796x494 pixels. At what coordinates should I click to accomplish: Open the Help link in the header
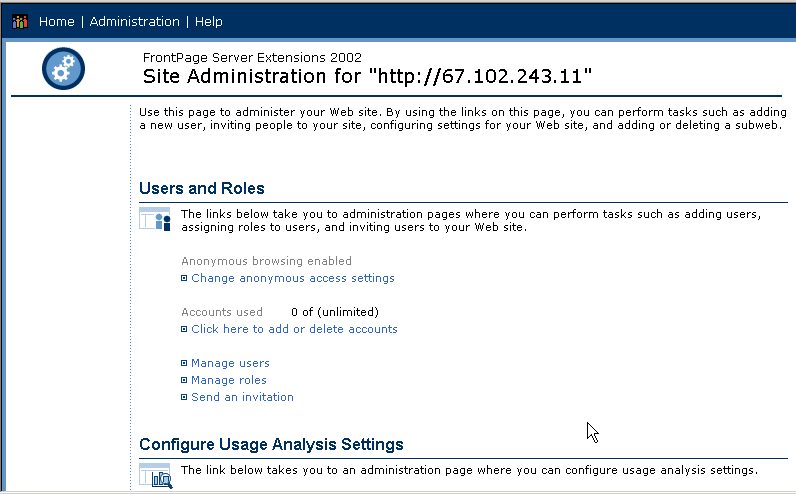point(209,22)
